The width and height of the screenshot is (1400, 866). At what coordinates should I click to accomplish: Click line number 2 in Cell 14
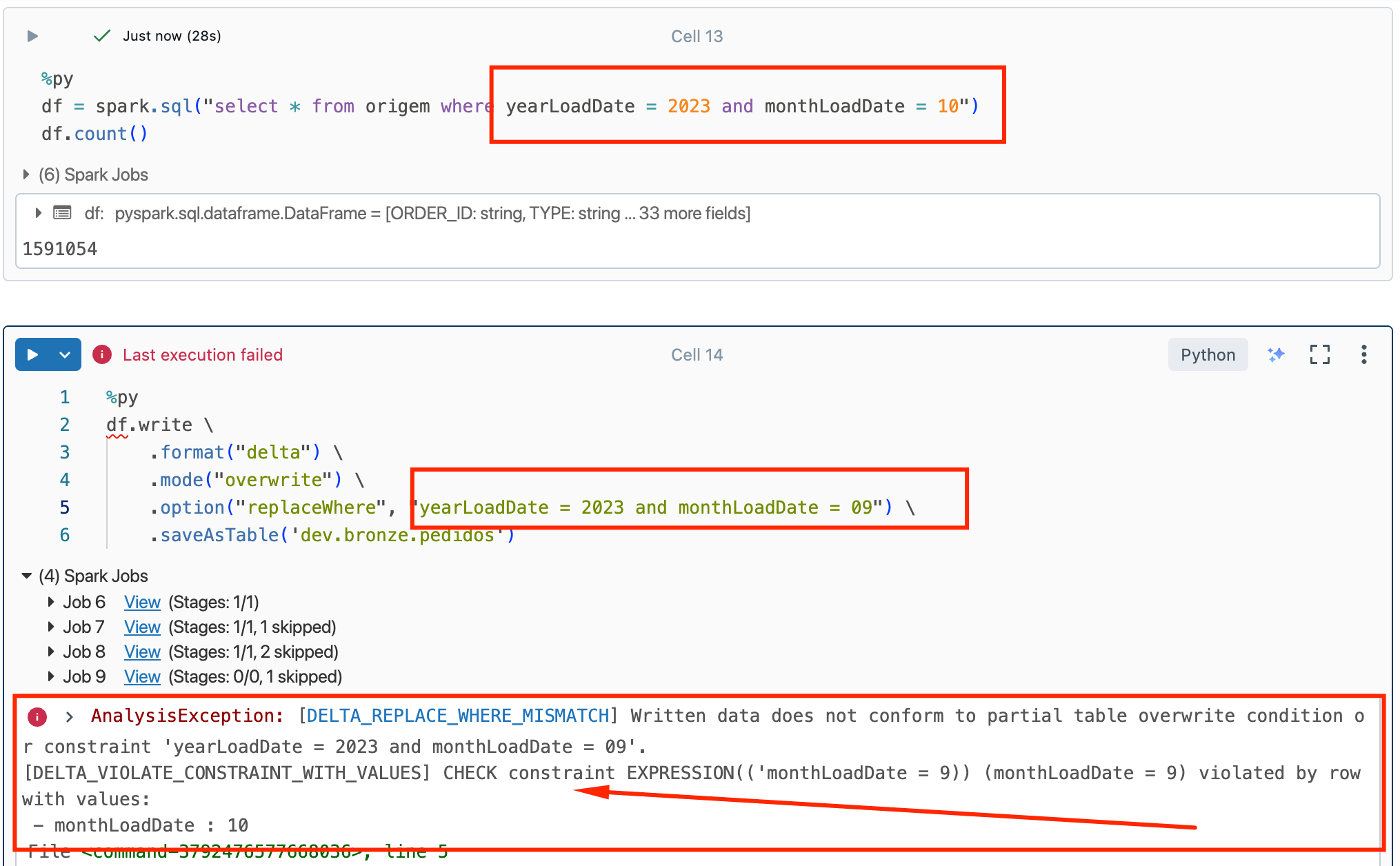point(65,425)
